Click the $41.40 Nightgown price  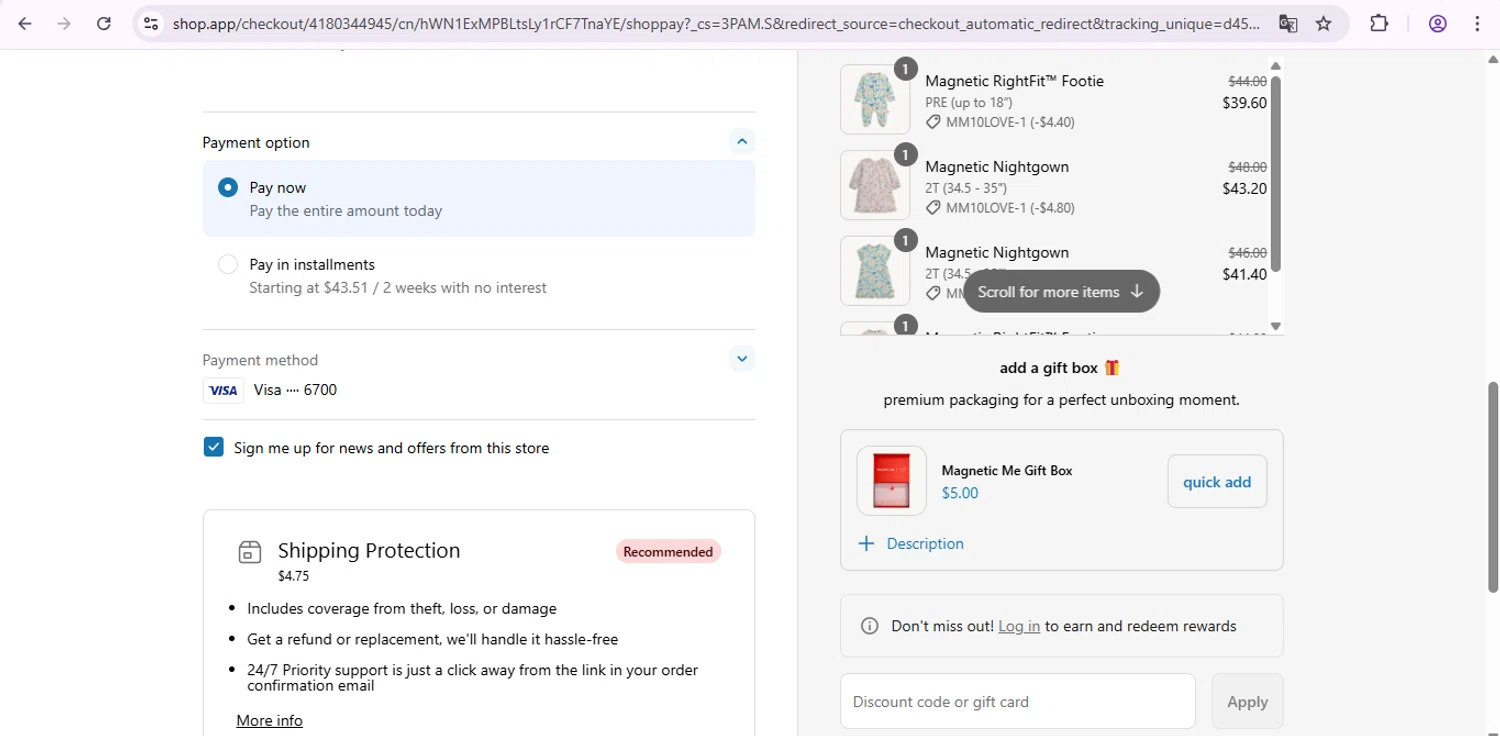pyautogui.click(x=1244, y=274)
